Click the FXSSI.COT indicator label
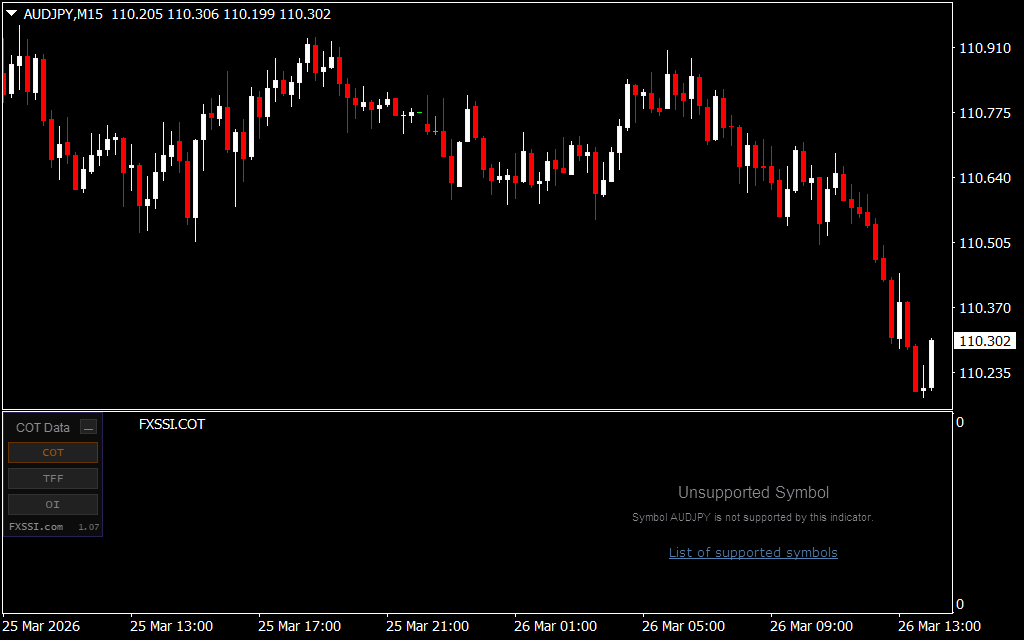Viewport: 1024px width, 640px height. pos(172,424)
